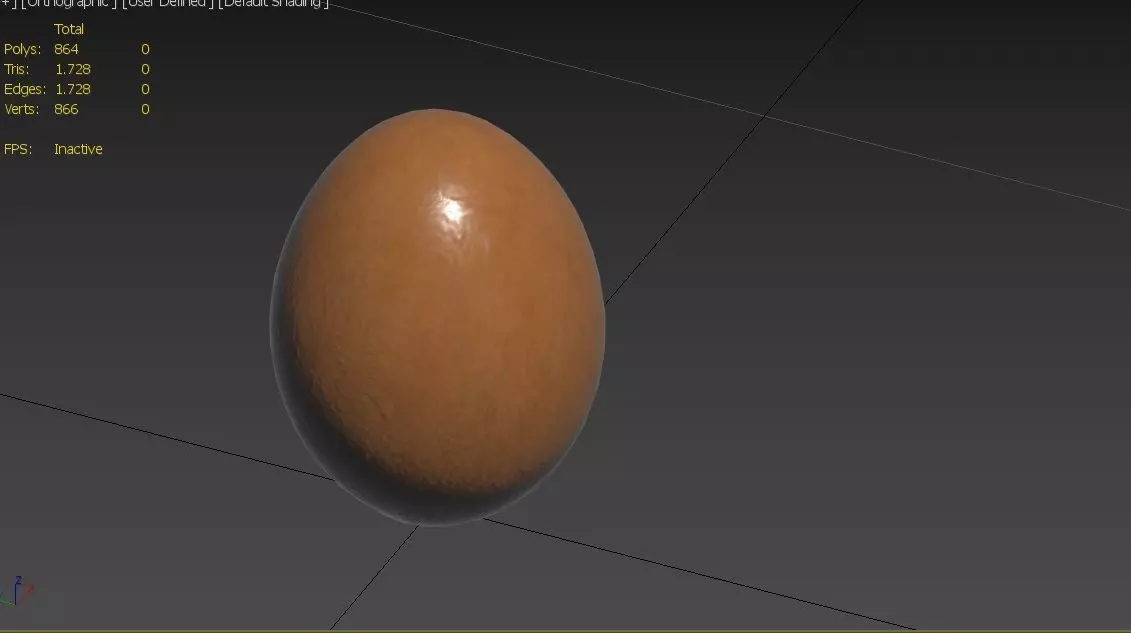Click the Polys count value 864
Image resolution: width=1131 pixels, height=633 pixels.
tap(66, 49)
